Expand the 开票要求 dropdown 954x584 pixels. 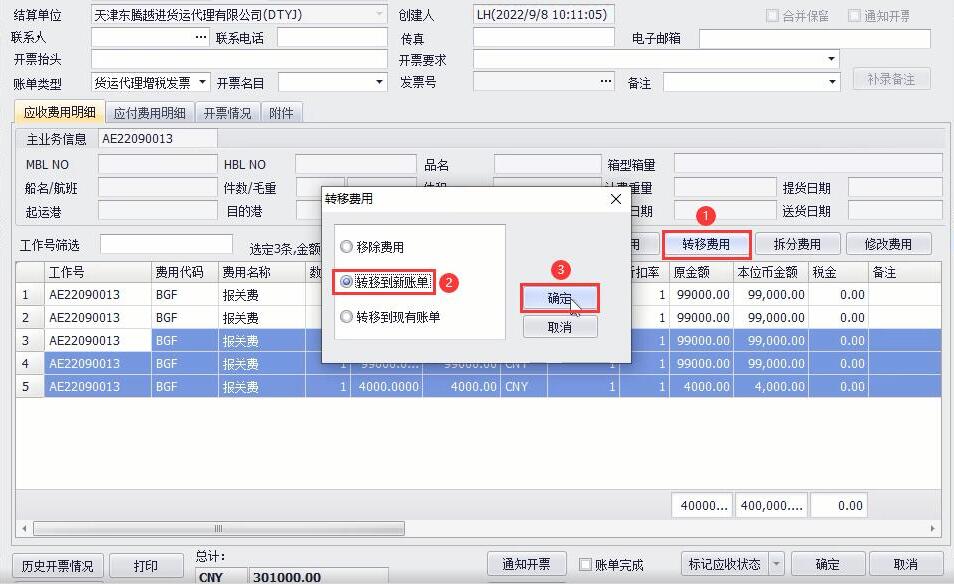coord(831,59)
